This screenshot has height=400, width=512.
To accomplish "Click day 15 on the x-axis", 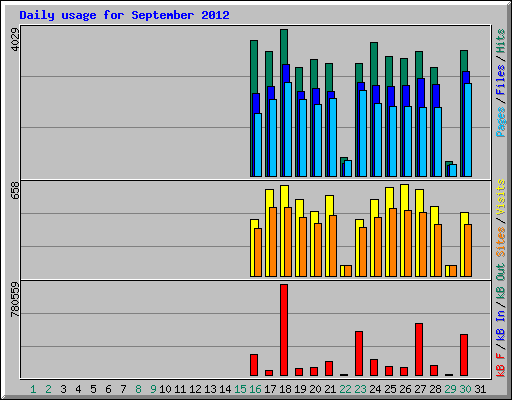I will click(x=240, y=389).
